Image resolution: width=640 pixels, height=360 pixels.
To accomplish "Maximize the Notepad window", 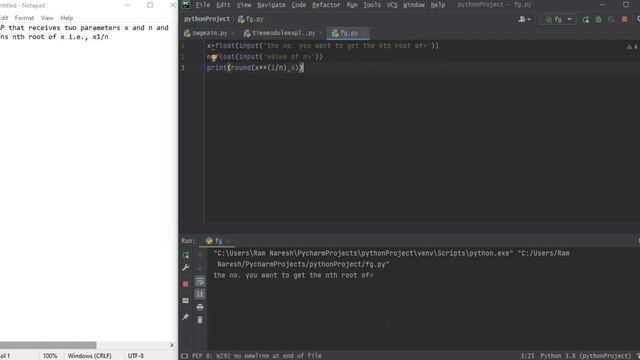I will pos(150,5).
